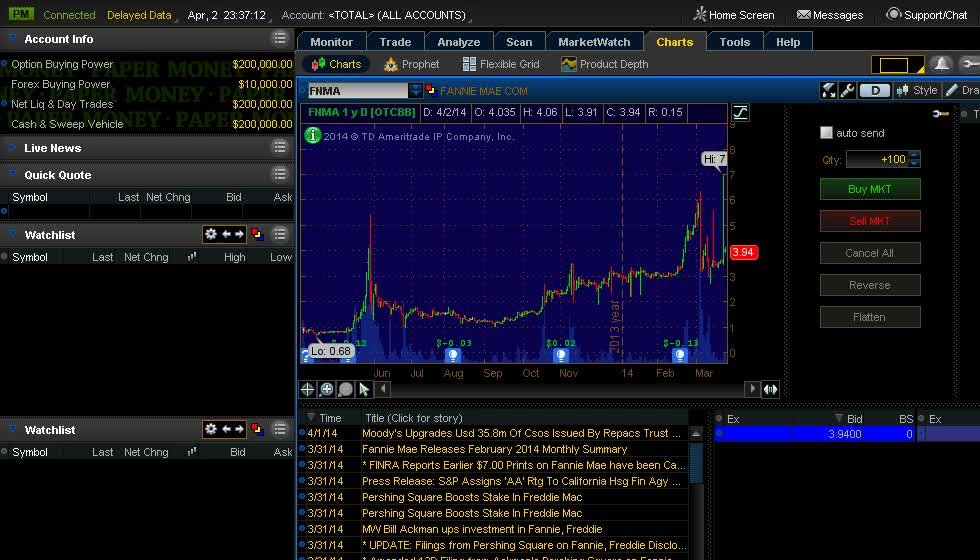The height and width of the screenshot is (560, 980).
Task: Open the Style dropdown on chart toolbar
Action: [x=916, y=91]
